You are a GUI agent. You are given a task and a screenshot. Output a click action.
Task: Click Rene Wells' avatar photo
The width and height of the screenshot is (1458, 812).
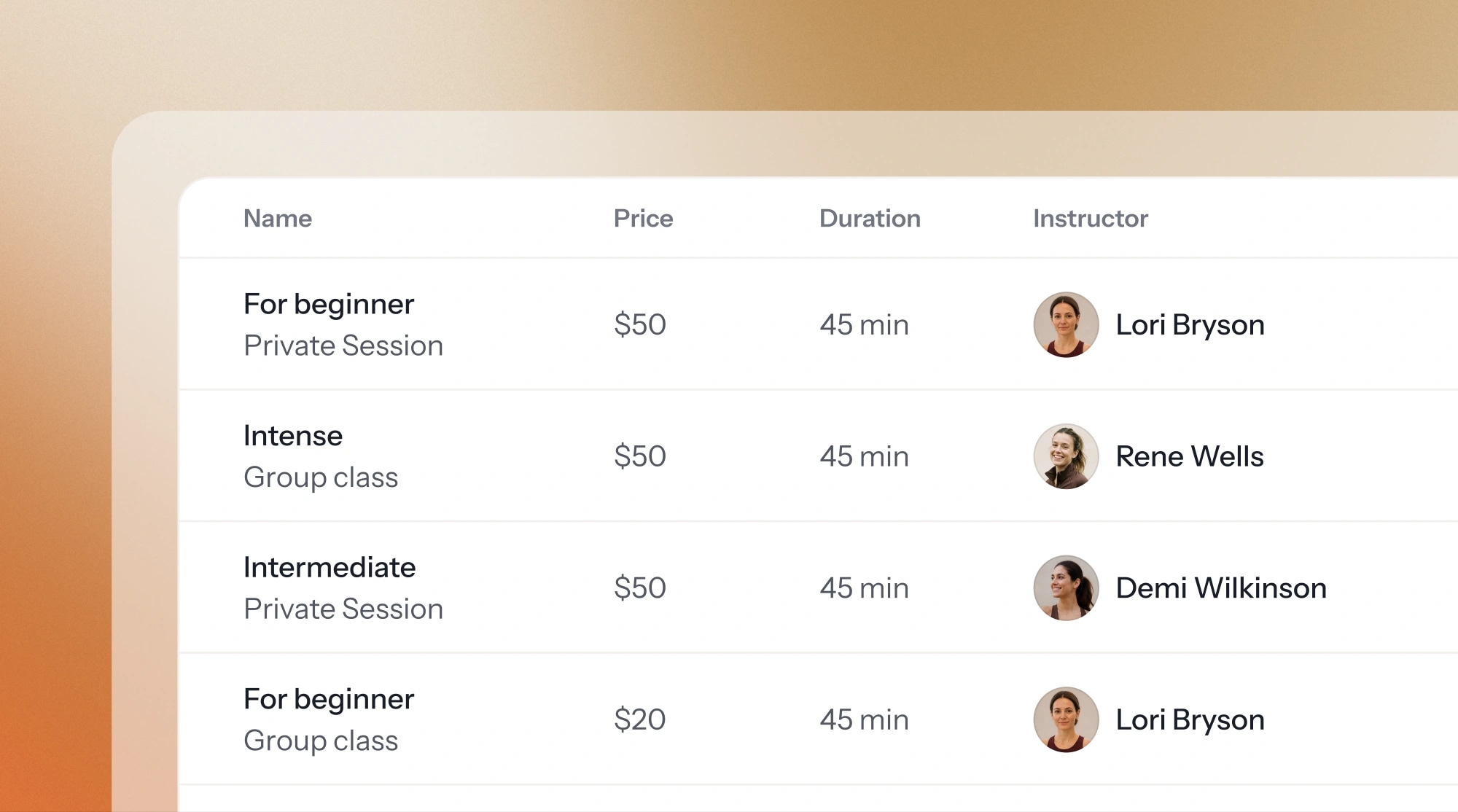[x=1066, y=456]
